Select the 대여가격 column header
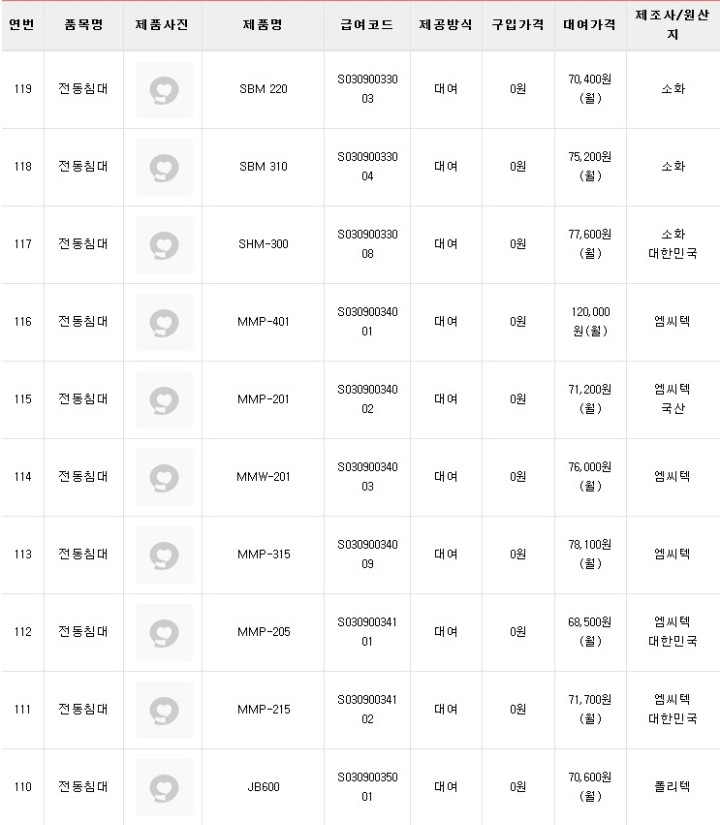Screen dimensions: 720x825 [590, 25]
